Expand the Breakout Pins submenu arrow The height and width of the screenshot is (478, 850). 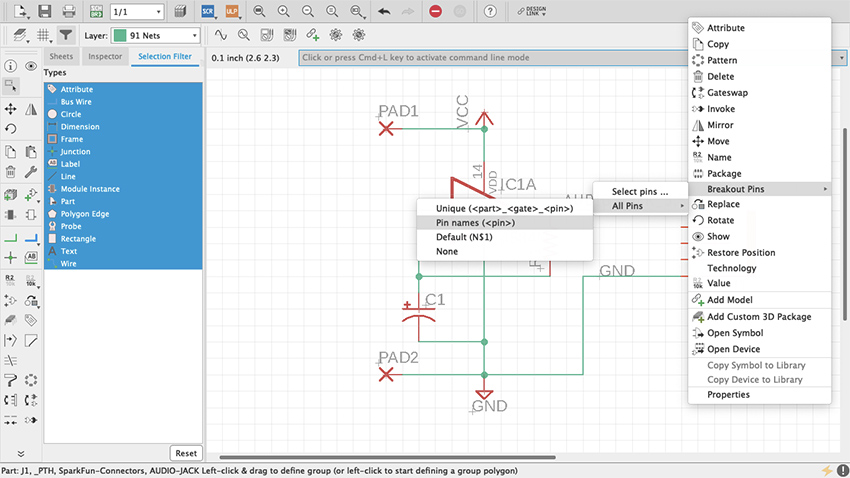click(x=825, y=189)
